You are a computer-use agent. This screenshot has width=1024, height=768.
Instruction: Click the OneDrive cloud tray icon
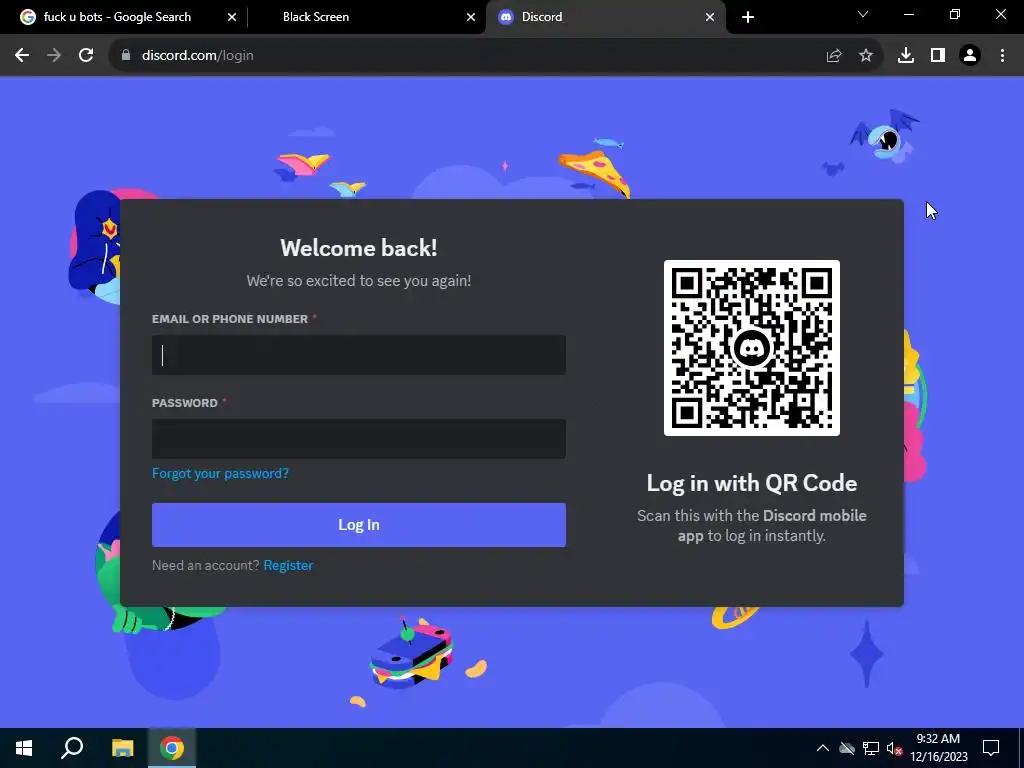(847, 748)
